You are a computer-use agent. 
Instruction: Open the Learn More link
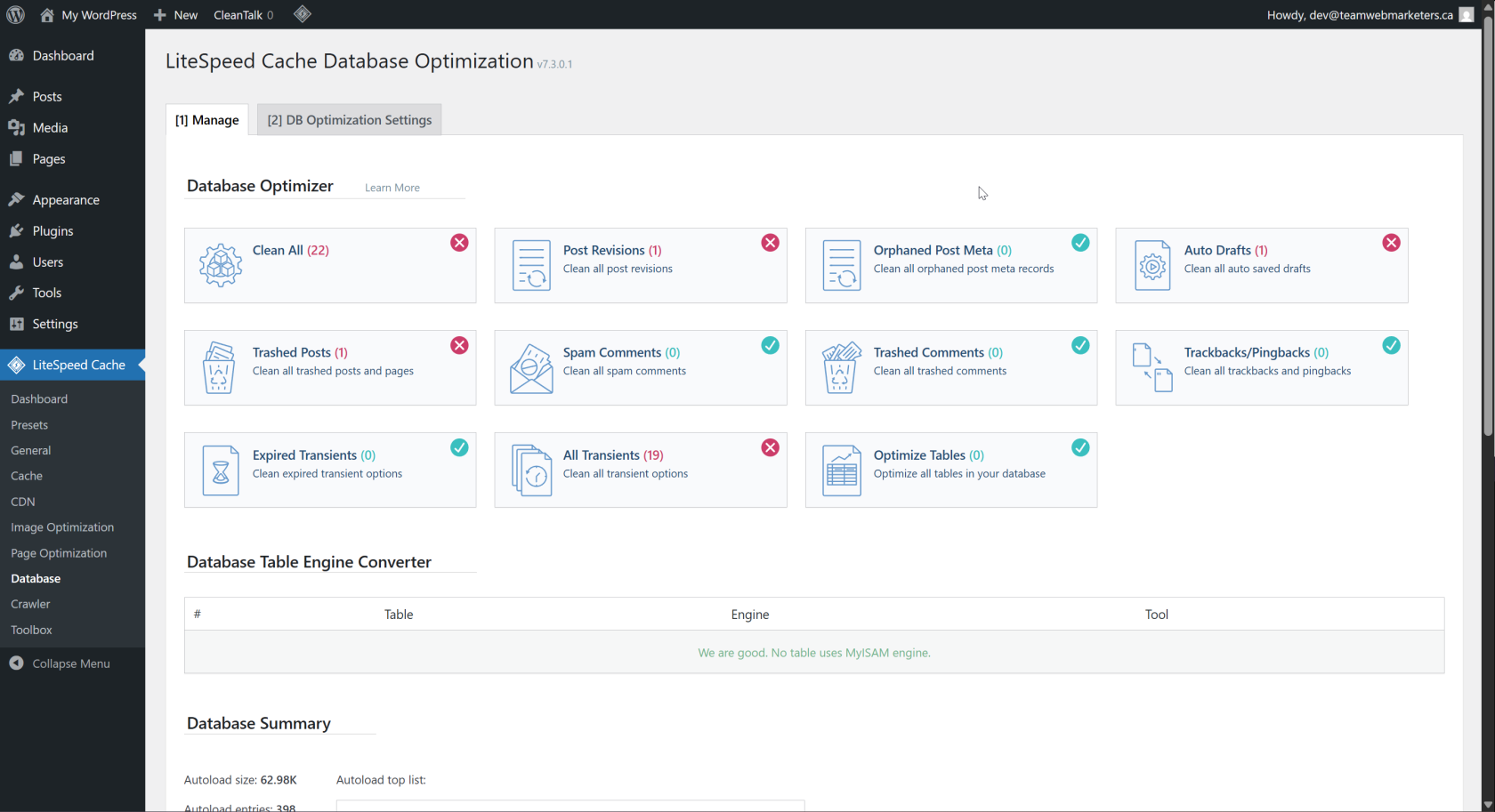[x=392, y=188]
